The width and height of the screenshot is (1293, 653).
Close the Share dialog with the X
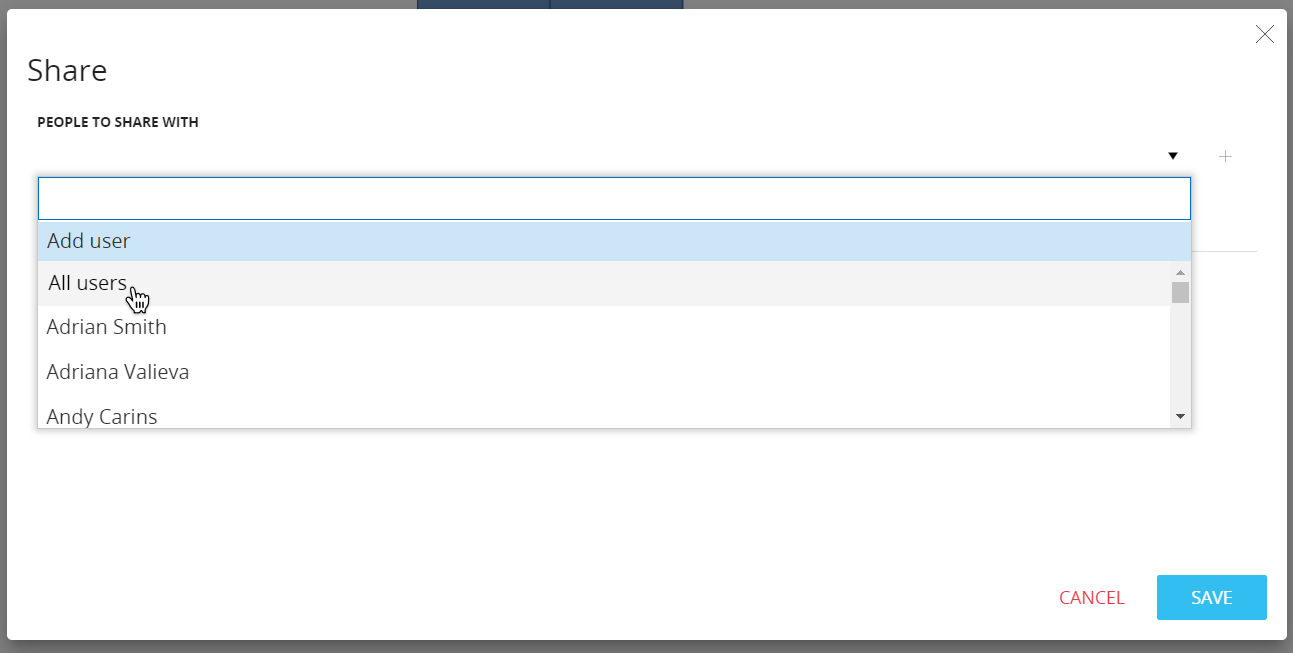click(1264, 35)
